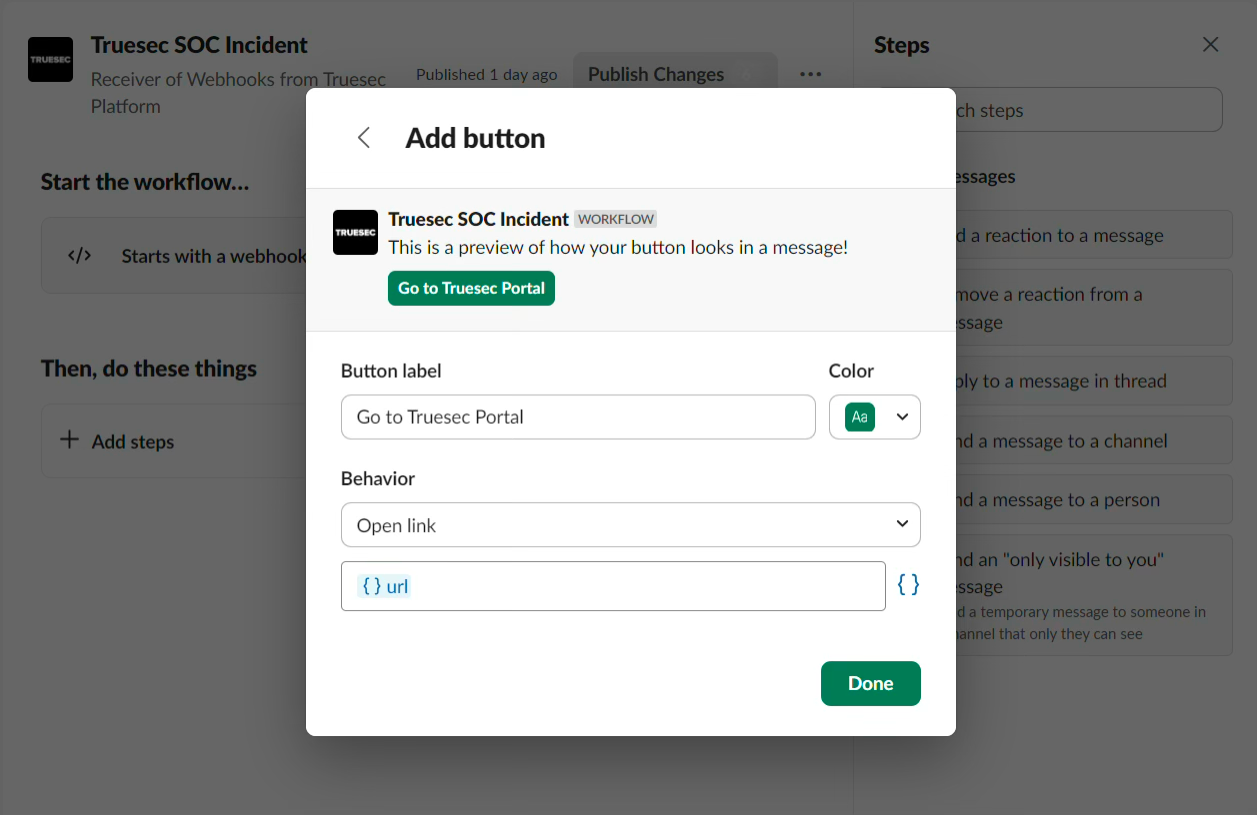Click the Done button

[x=870, y=683]
